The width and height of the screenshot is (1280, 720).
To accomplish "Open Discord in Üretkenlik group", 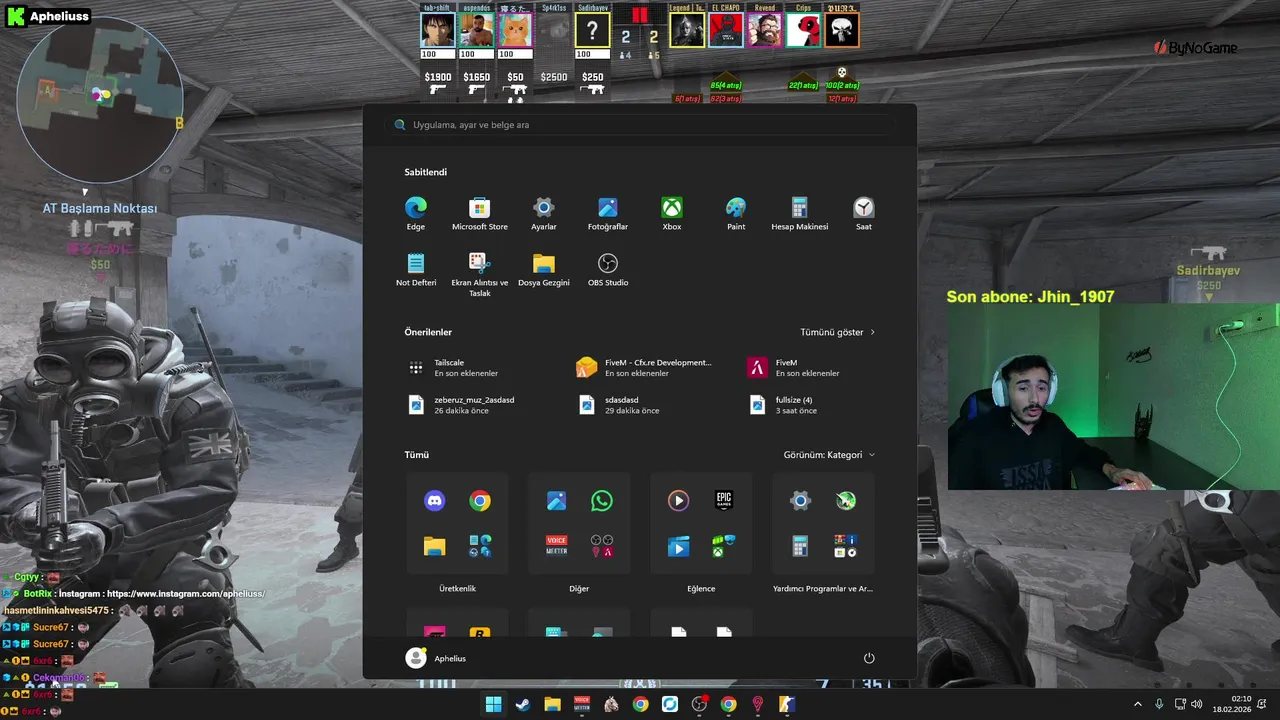I will 435,501.
